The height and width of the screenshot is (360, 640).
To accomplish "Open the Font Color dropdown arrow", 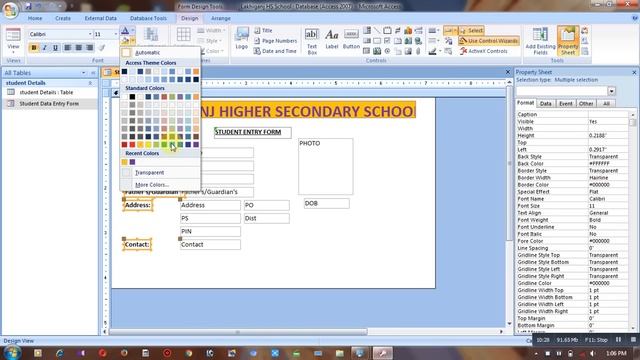I will pos(133,31).
